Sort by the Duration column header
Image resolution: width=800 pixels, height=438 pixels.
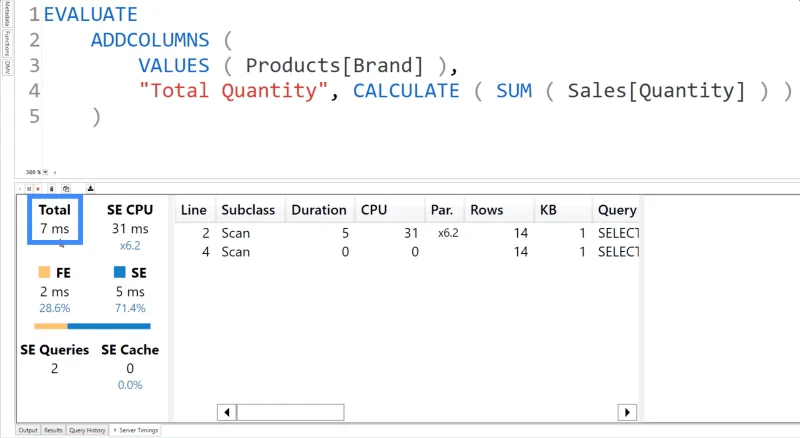319,210
